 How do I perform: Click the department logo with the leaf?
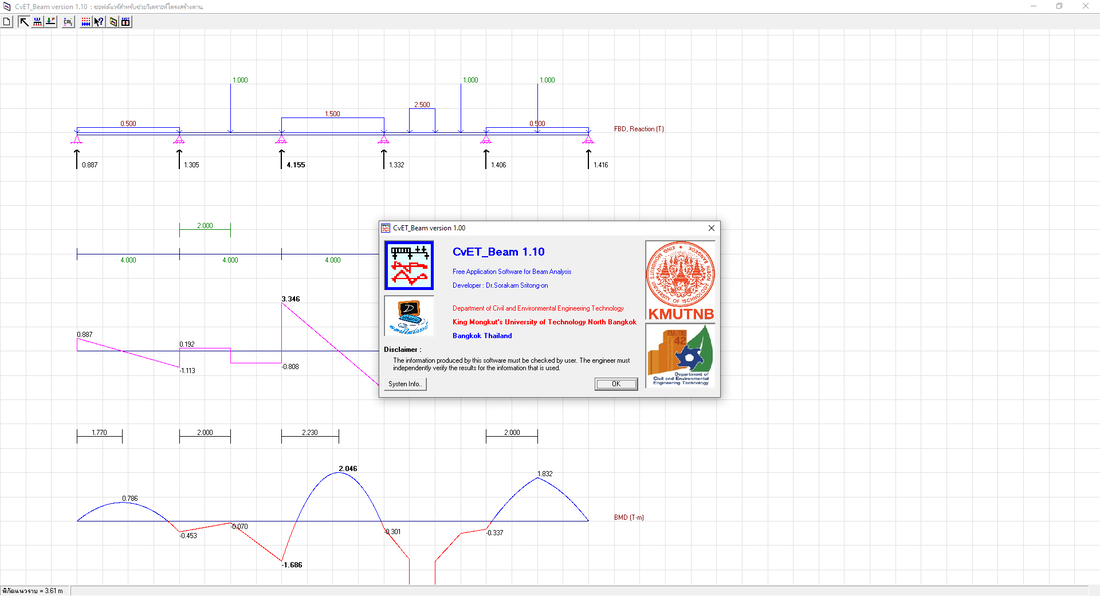tap(680, 355)
